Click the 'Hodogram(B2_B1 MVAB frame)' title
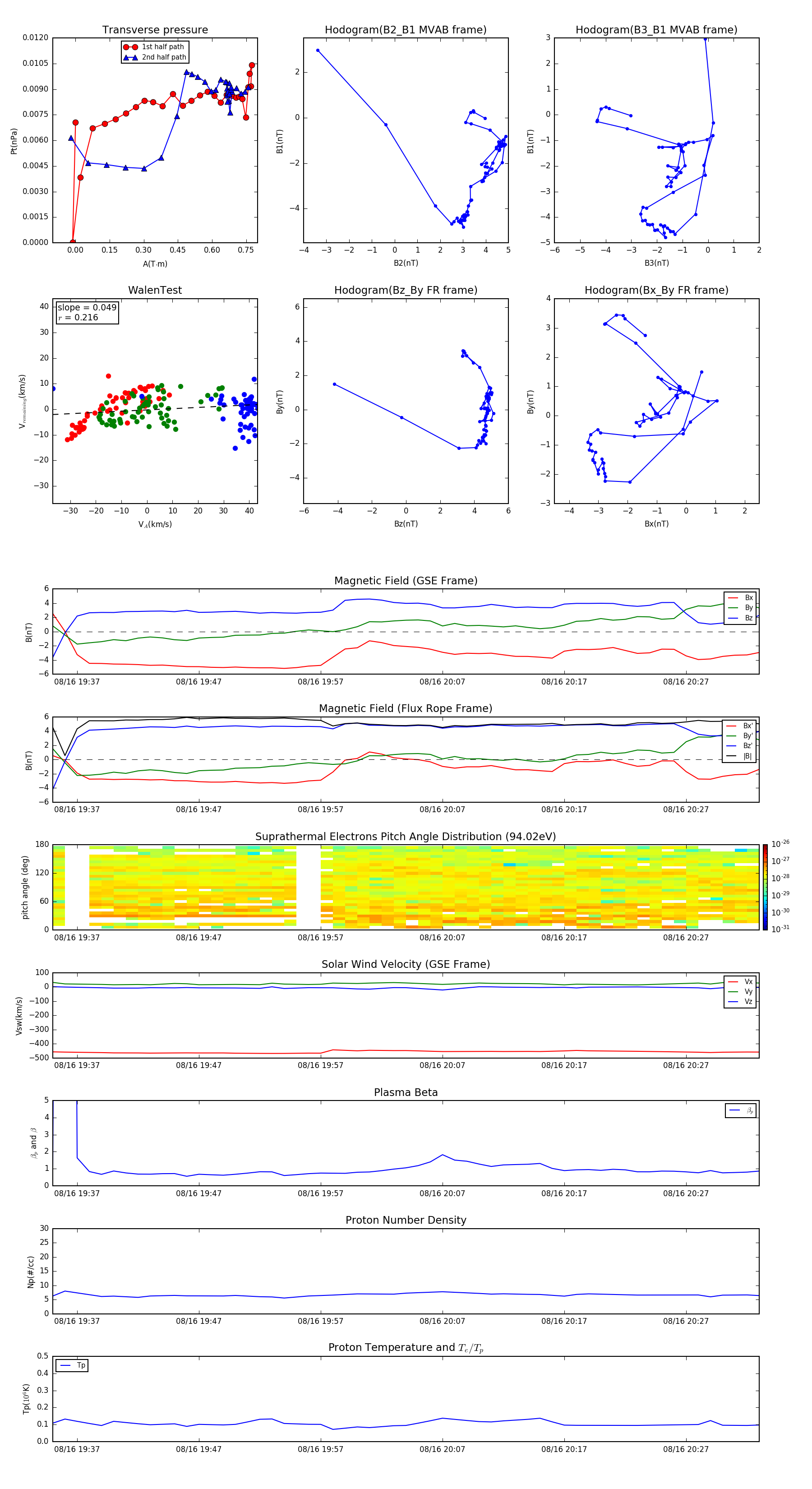Image resolution: width=812 pixels, height=1489 pixels. [406, 30]
